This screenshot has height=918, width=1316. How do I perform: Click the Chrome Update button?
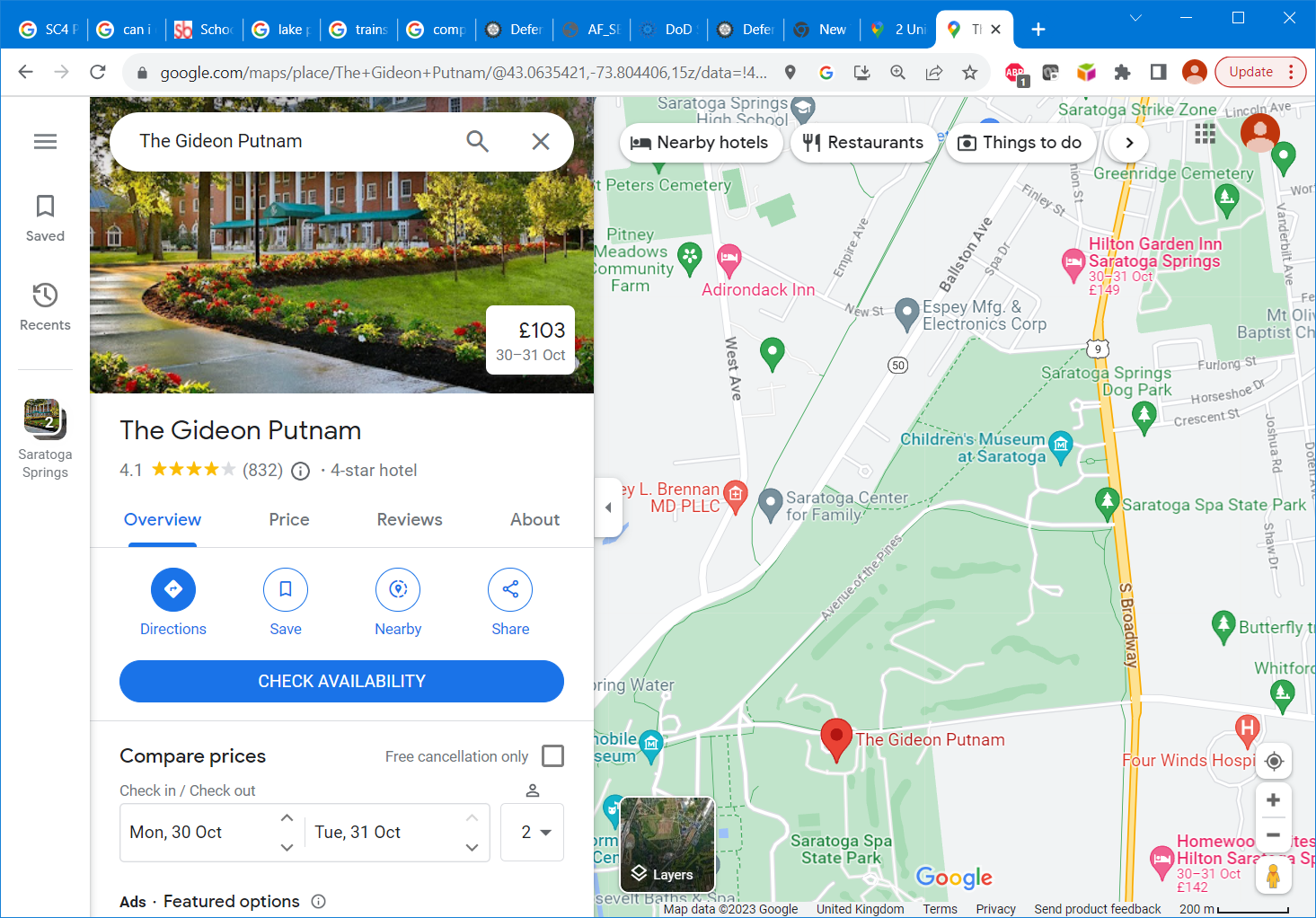pos(1260,72)
